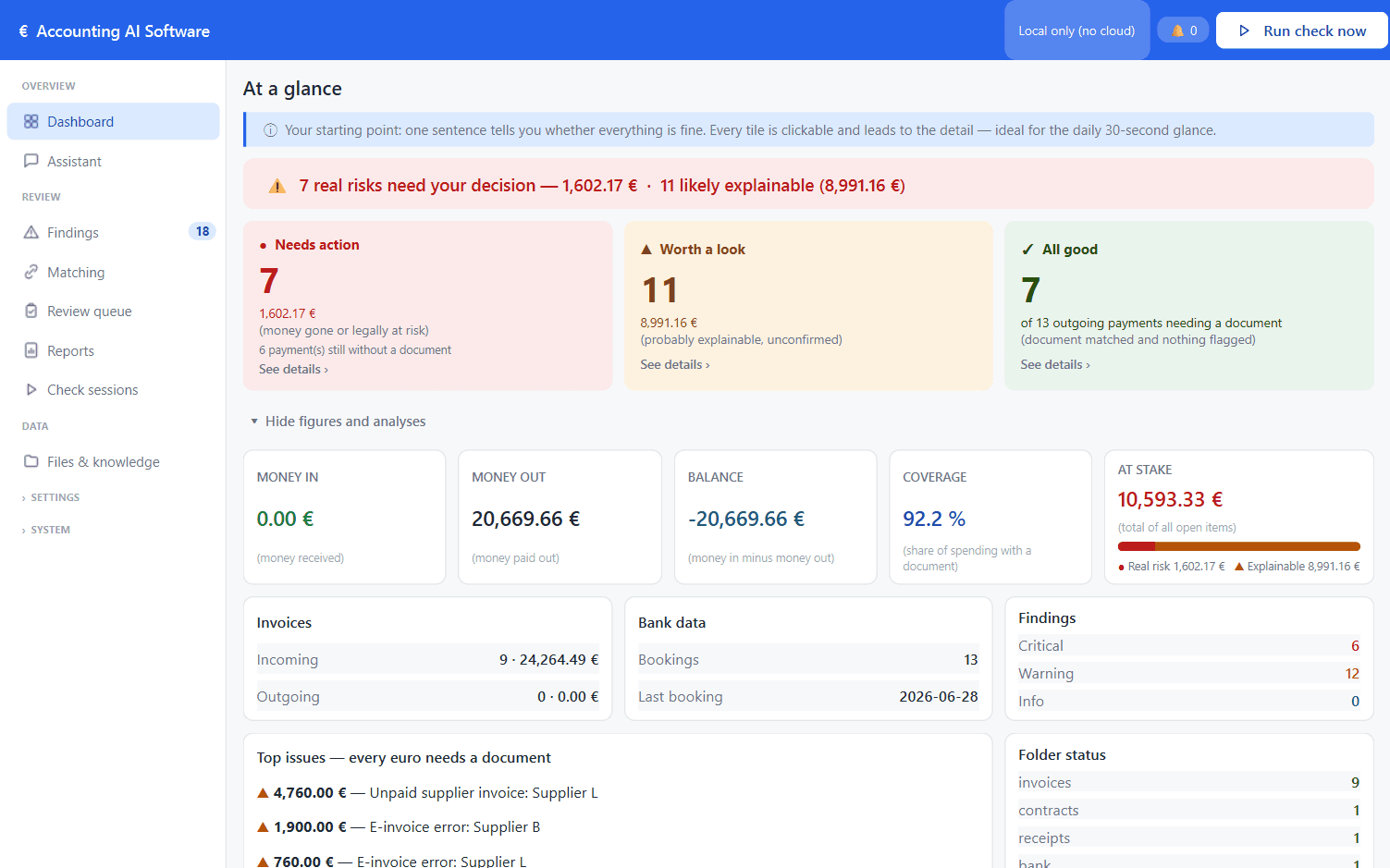Click the Review queue clipboard icon
This screenshot has height=868, width=1390.
[31, 311]
